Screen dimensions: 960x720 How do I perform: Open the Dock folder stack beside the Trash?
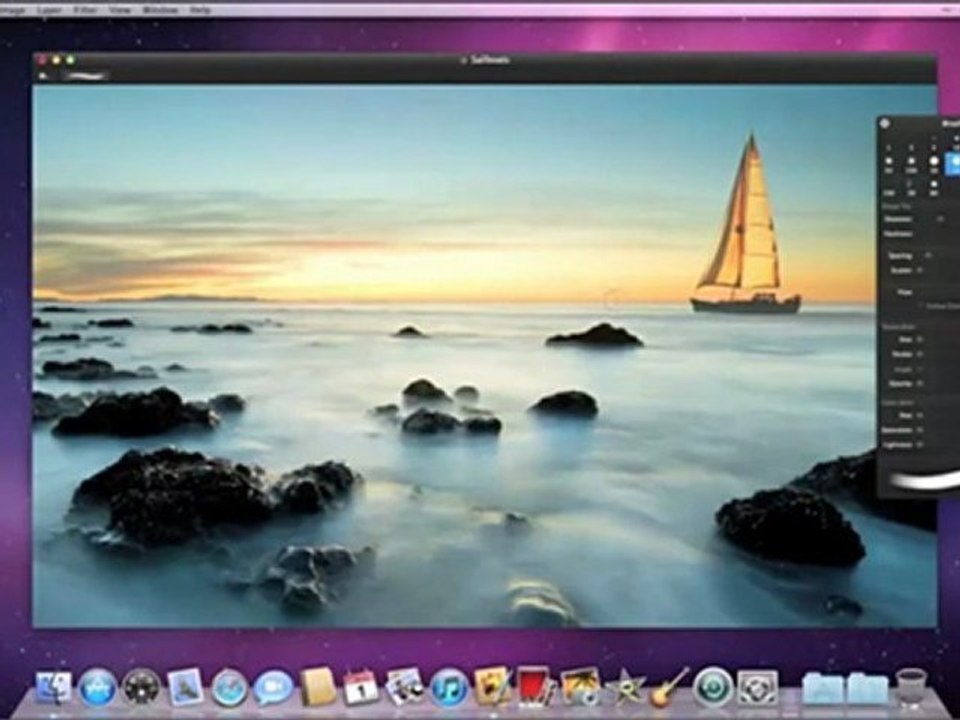click(x=868, y=688)
